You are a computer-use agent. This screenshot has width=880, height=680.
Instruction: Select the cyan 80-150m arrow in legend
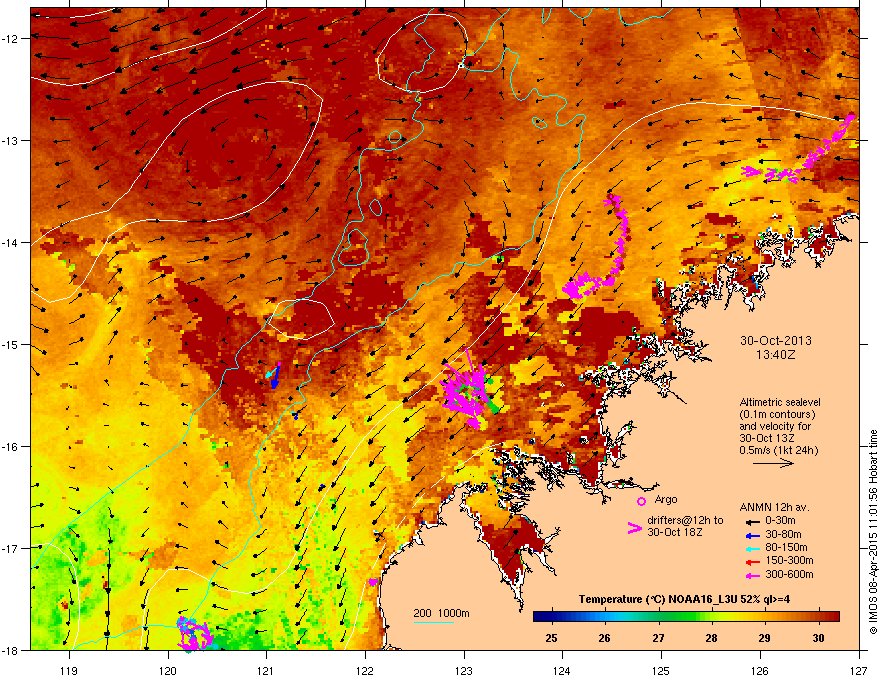[751, 548]
